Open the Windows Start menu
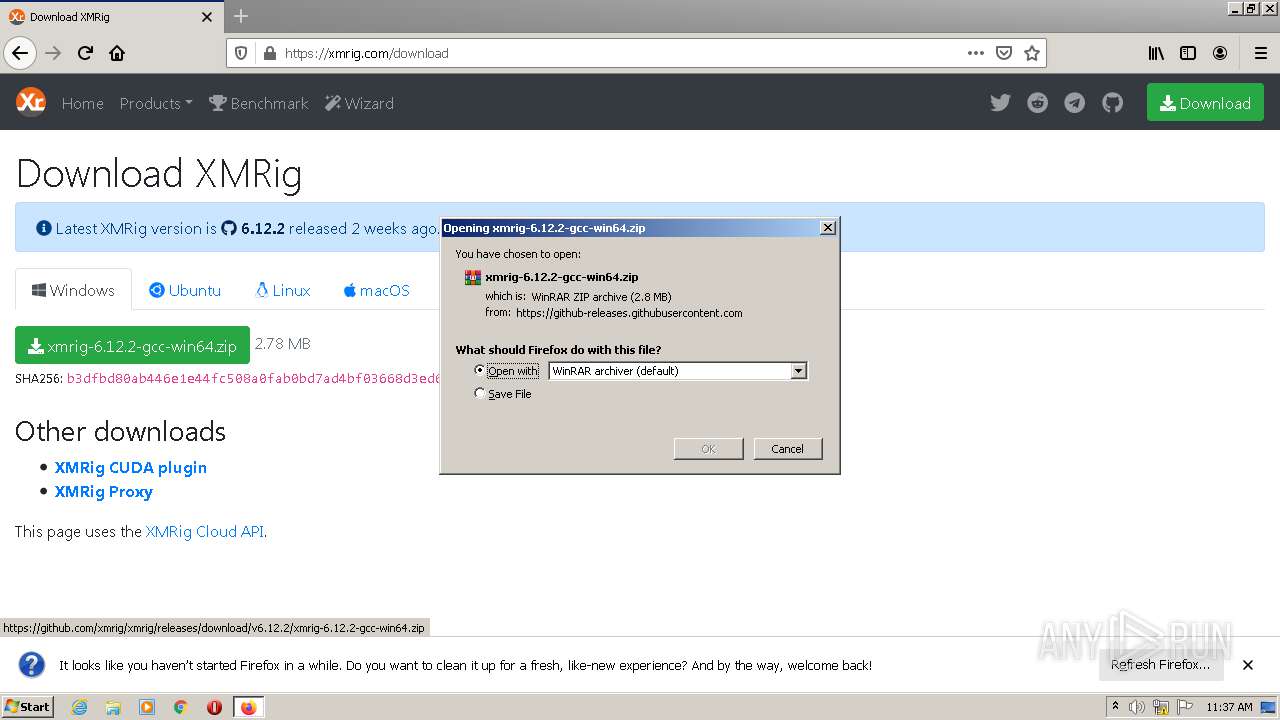Viewport: 1280px width, 720px height. point(27,707)
